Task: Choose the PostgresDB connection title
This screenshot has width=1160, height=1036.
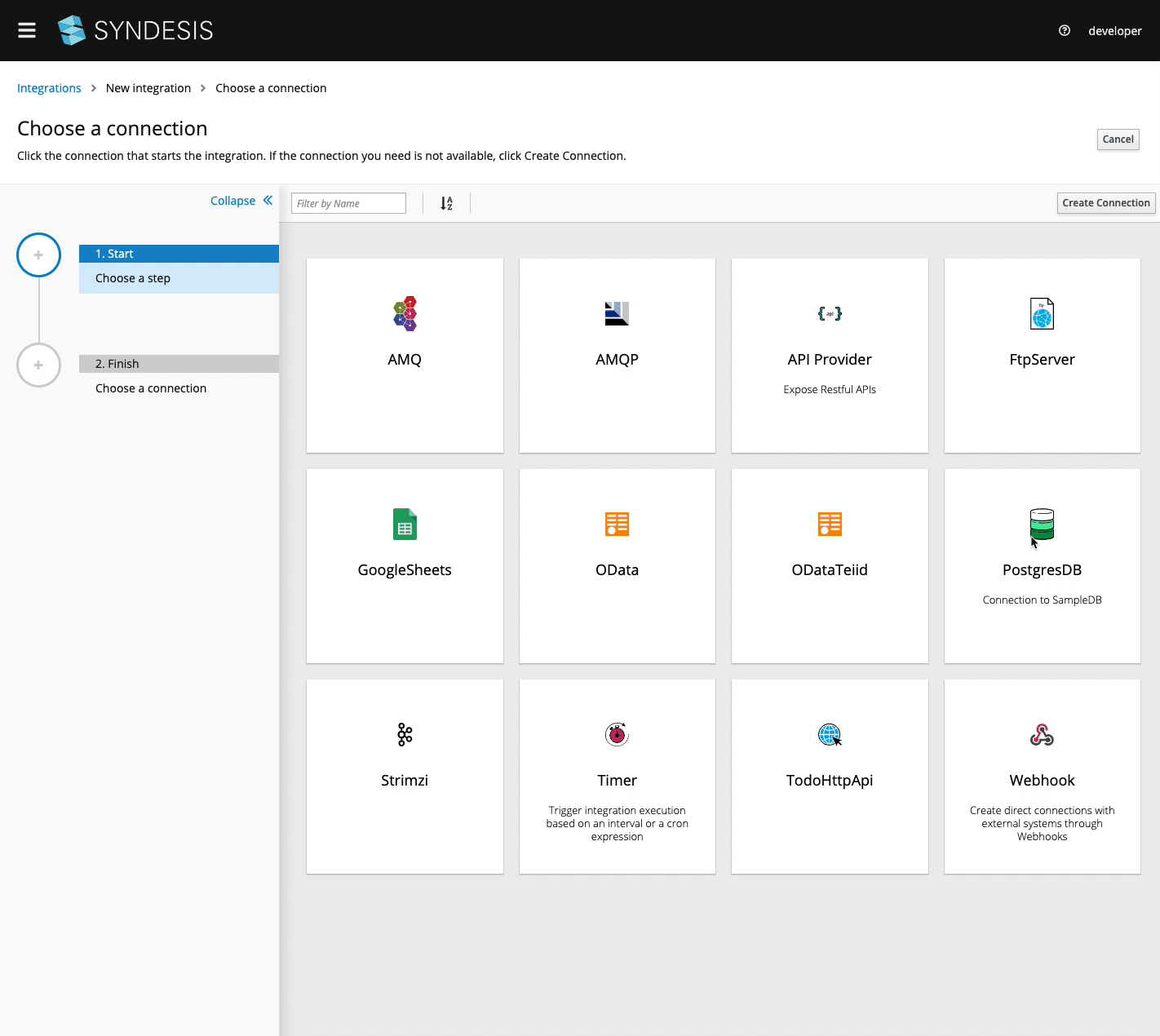Action: tap(1042, 570)
